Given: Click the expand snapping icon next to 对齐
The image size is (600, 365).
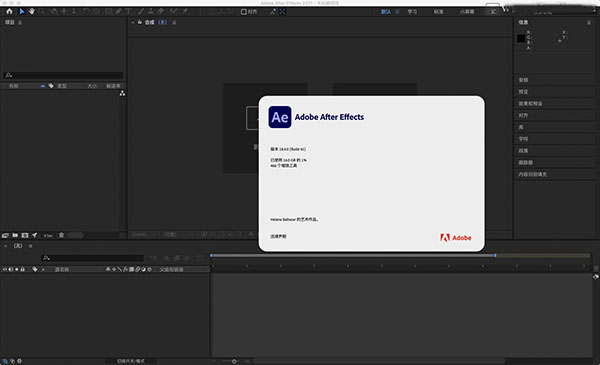Looking at the screenshot, I should coord(272,12).
